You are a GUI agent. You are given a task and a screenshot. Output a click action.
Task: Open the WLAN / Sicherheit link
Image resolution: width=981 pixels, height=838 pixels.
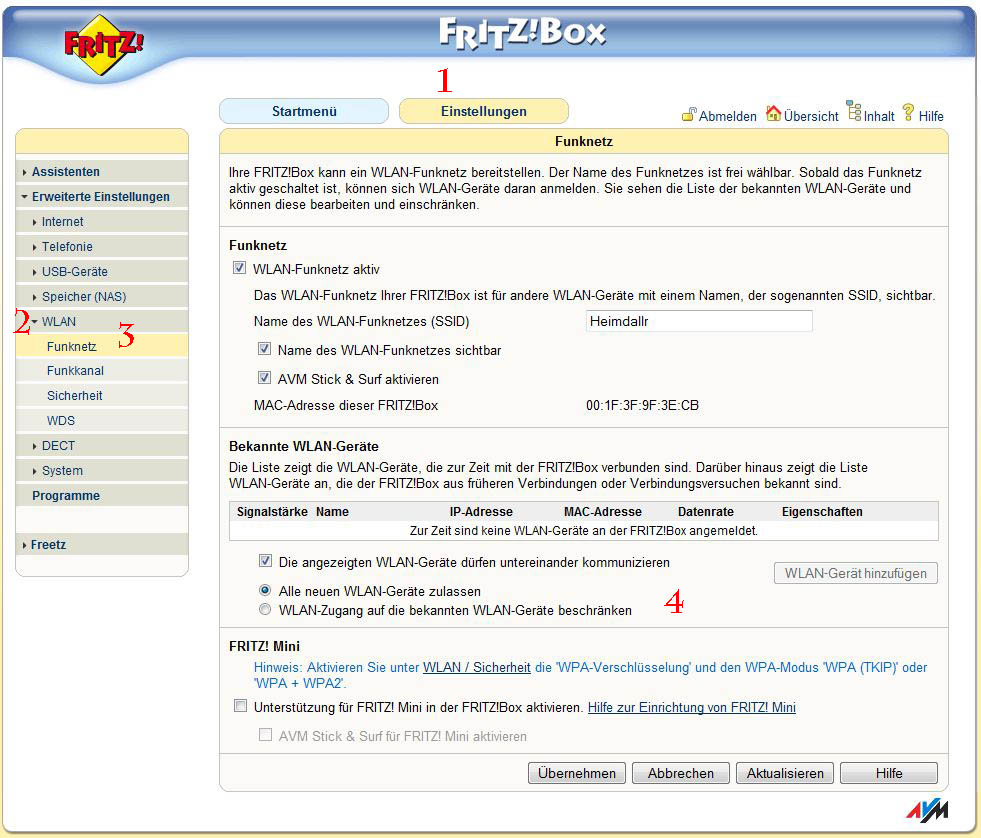pyautogui.click(x=476, y=667)
